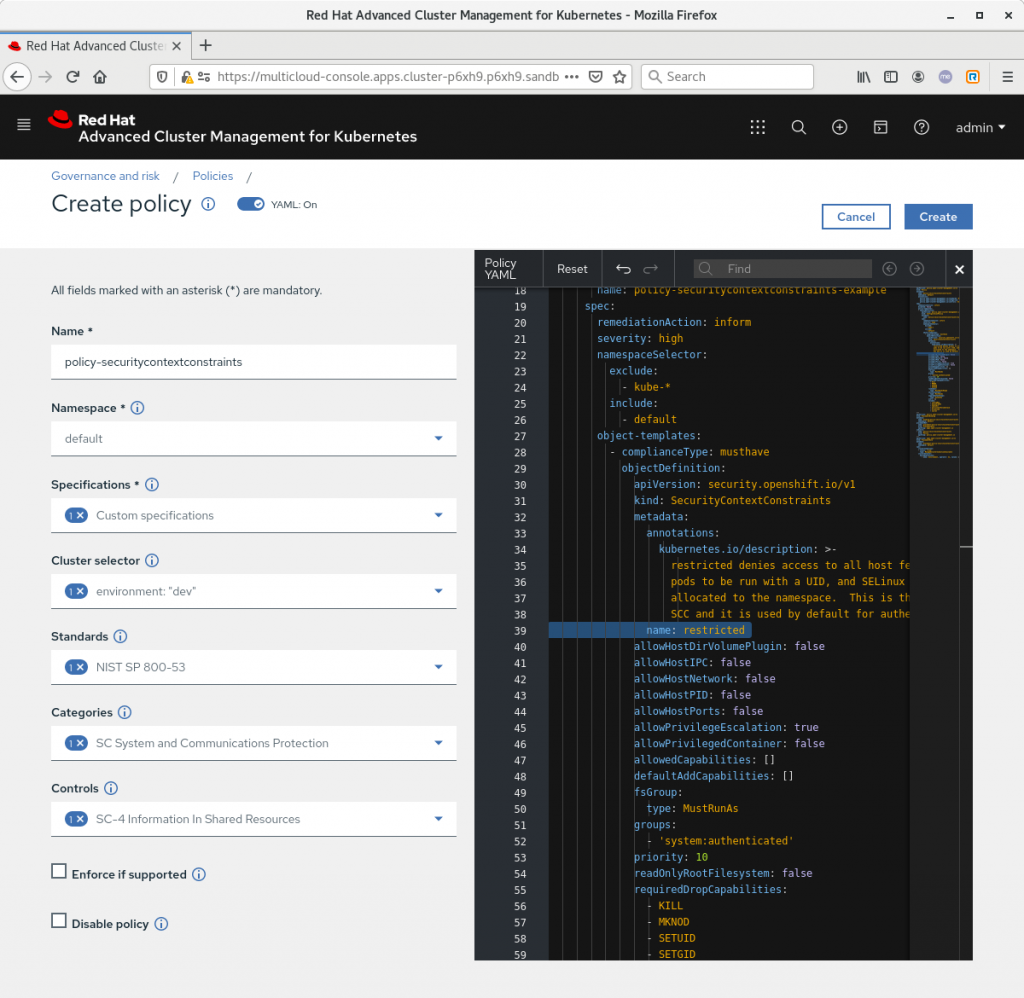
Task: Click the Create policy info icon
Action: click(208, 204)
